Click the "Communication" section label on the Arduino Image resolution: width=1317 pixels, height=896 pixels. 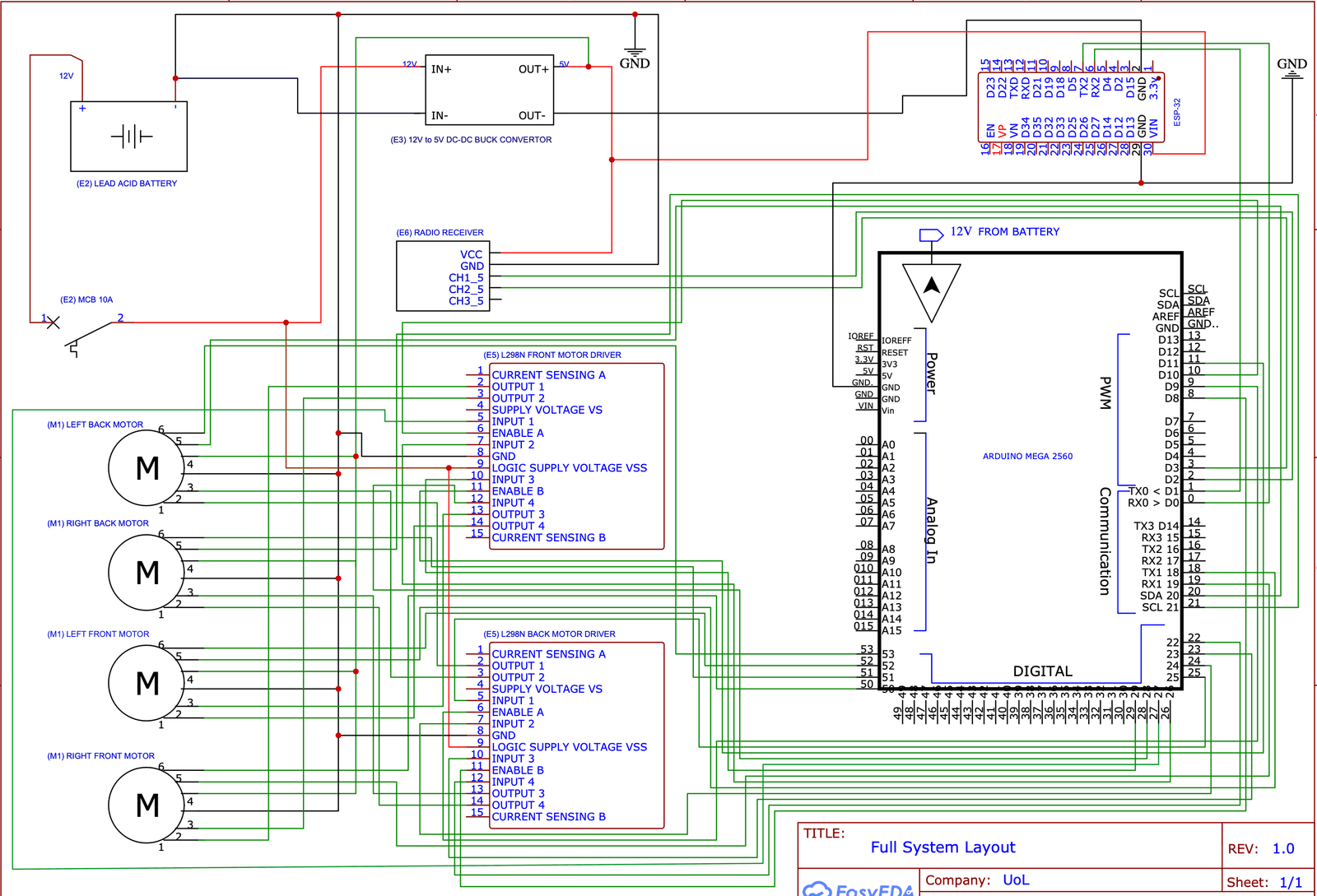tap(1105, 541)
